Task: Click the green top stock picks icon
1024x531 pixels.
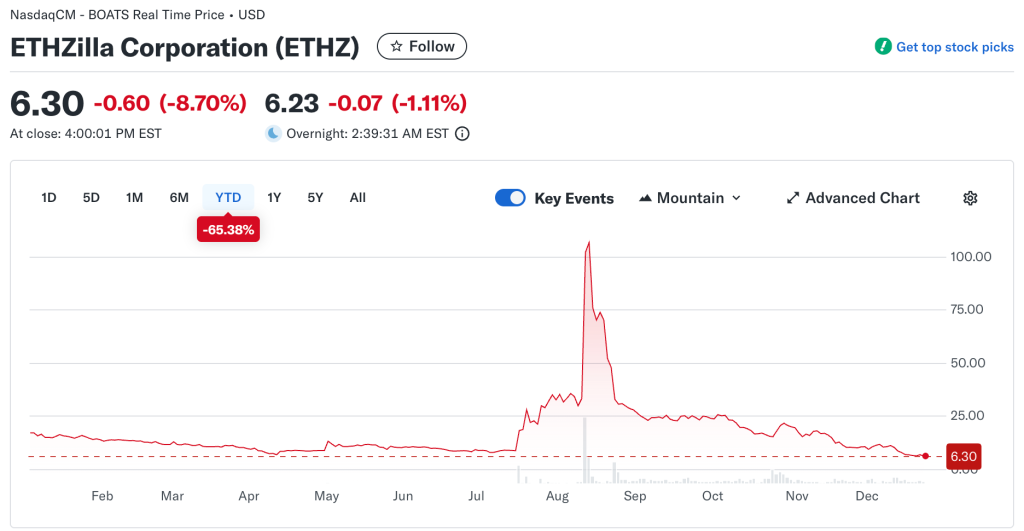Action: coord(883,46)
